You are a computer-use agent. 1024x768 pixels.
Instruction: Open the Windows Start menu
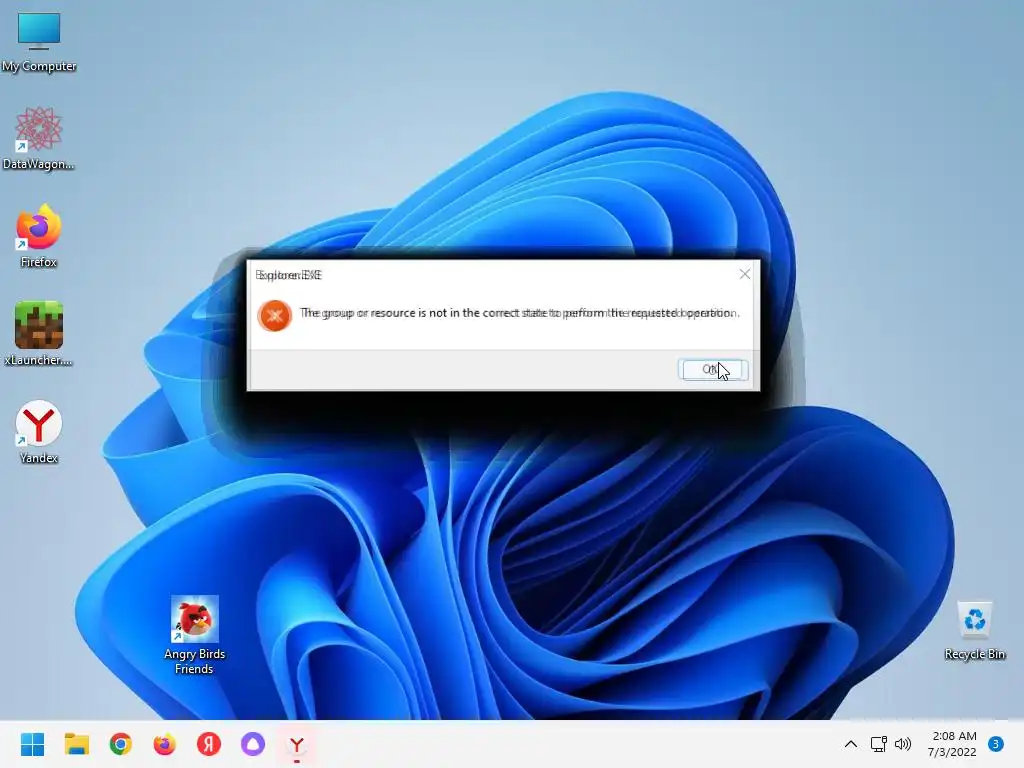point(32,744)
